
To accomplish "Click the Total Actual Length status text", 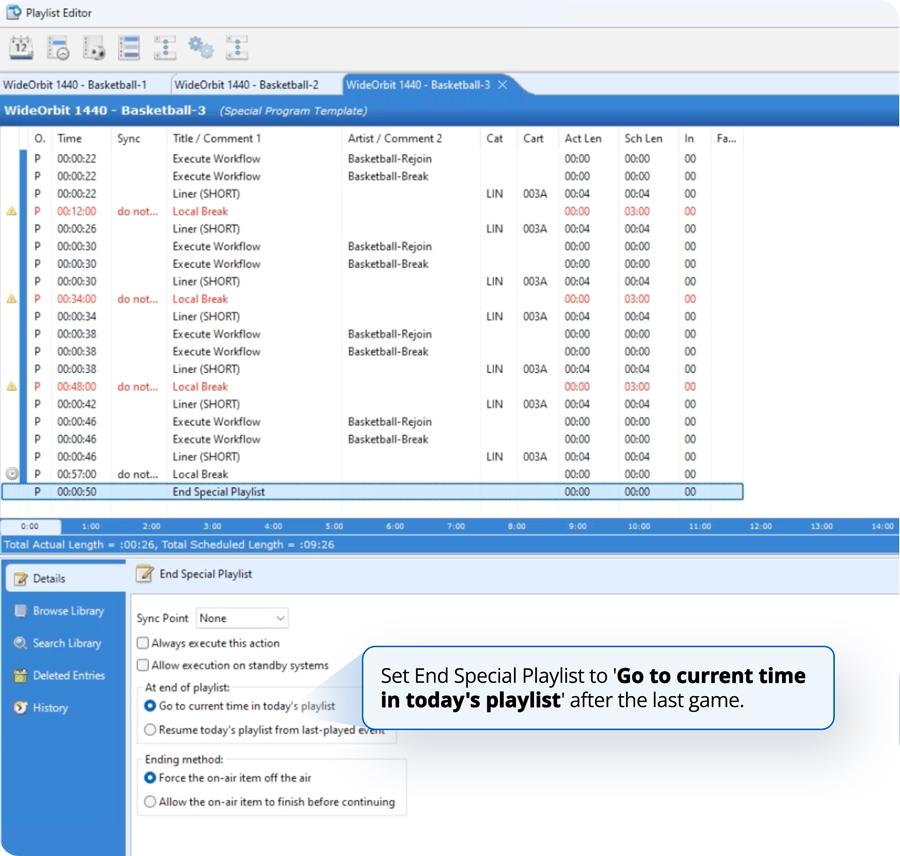I will 169,545.
